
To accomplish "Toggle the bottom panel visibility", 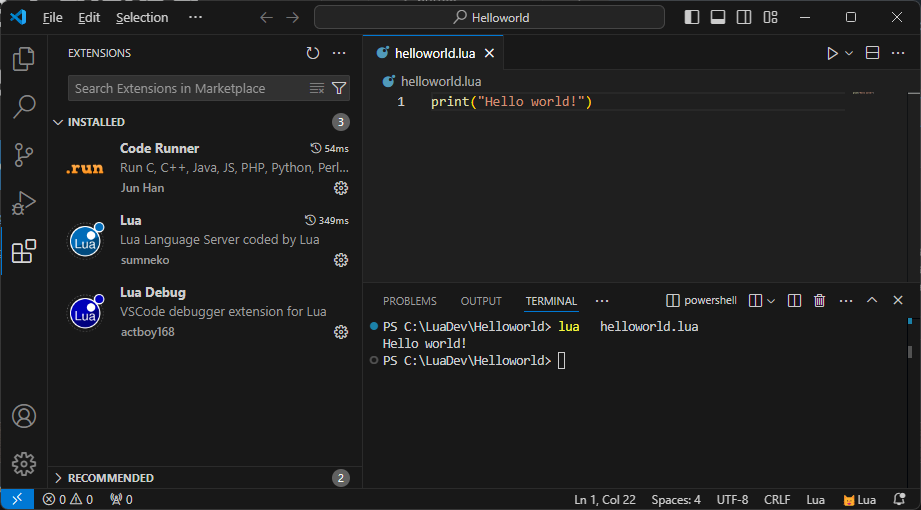I will point(718,18).
